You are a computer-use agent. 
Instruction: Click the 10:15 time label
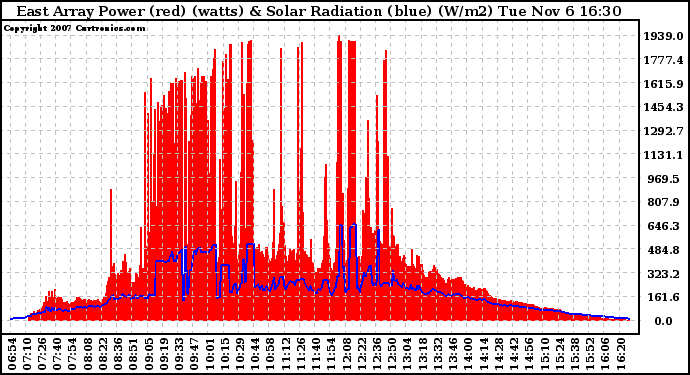tap(225, 354)
